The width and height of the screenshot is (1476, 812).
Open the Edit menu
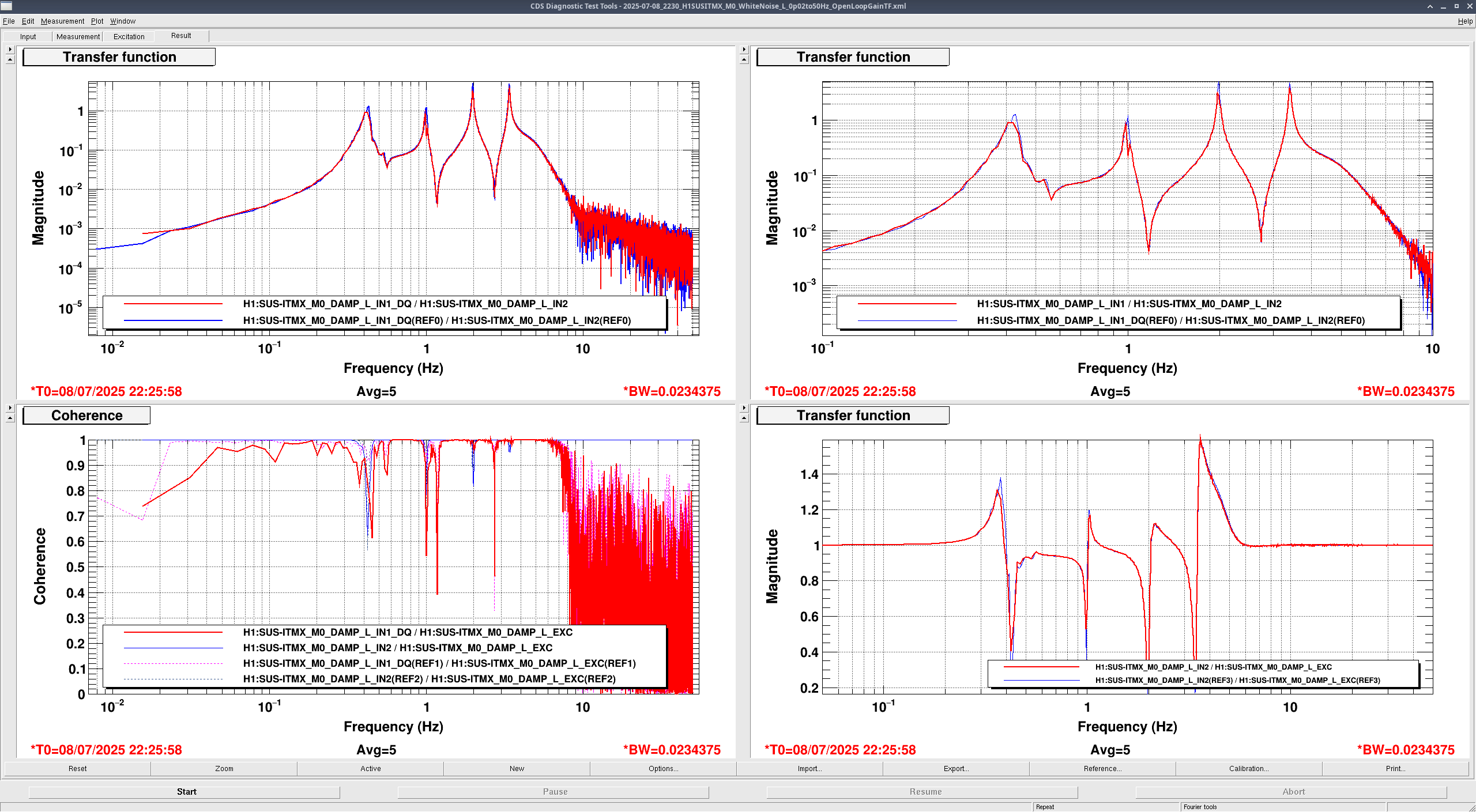click(x=28, y=21)
